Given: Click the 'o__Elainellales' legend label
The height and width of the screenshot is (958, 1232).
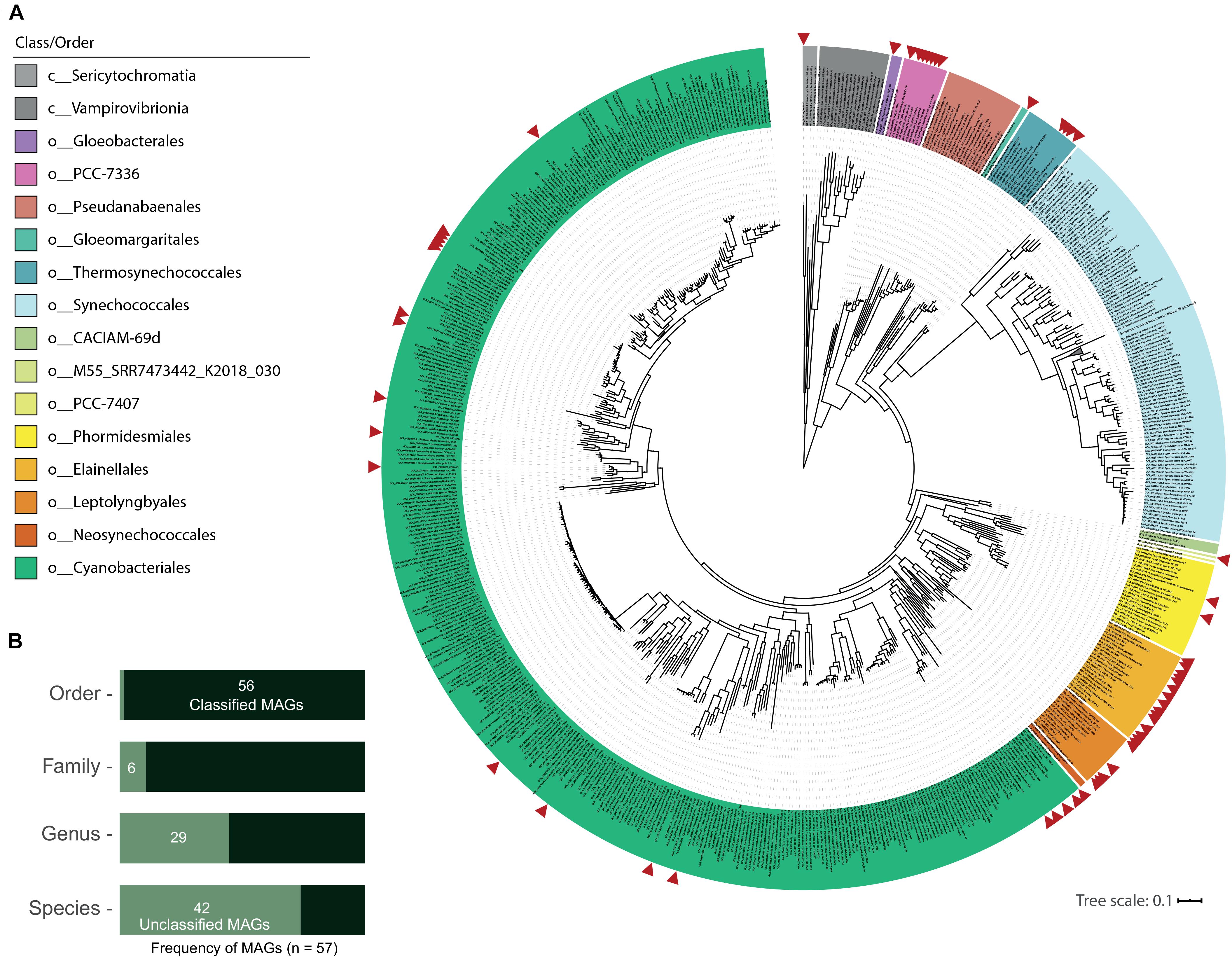Looking at the screenshot, I should click(x=98, y=469).
